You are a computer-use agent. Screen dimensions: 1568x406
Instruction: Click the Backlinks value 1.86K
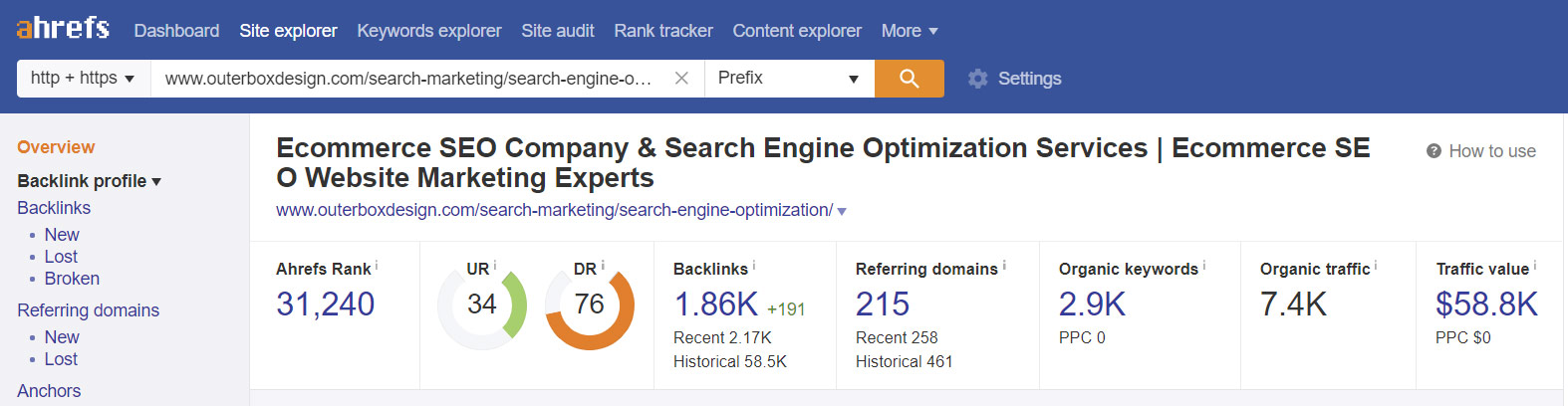pyautogui.click(x=716, y=304)
